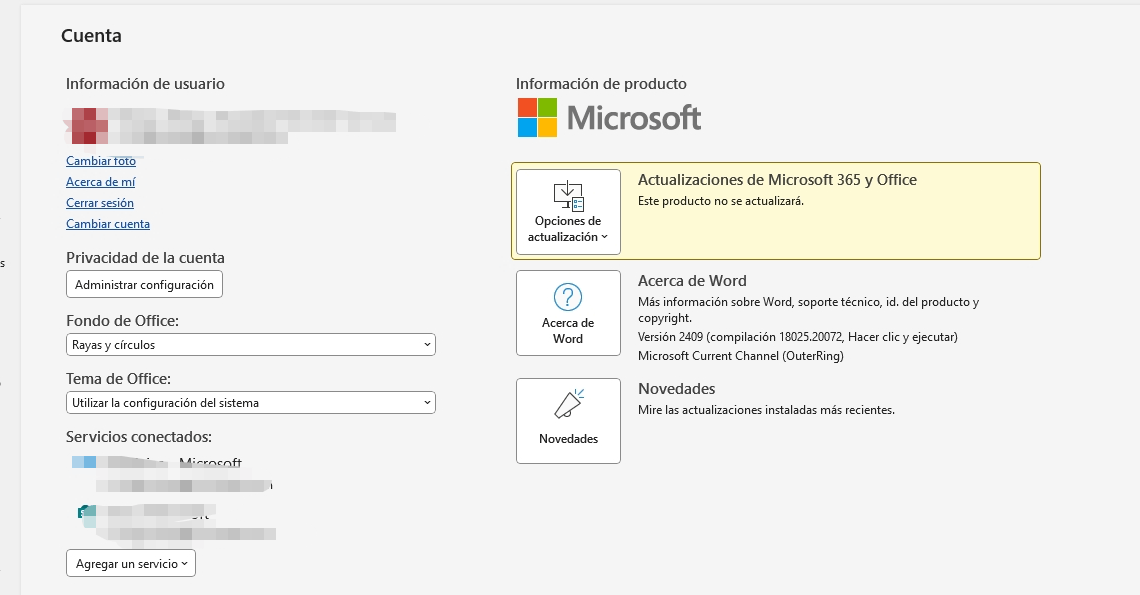
Task: Click the Microsoft Current Channel (OuterRing) text
Action: (x=741, y=356)
